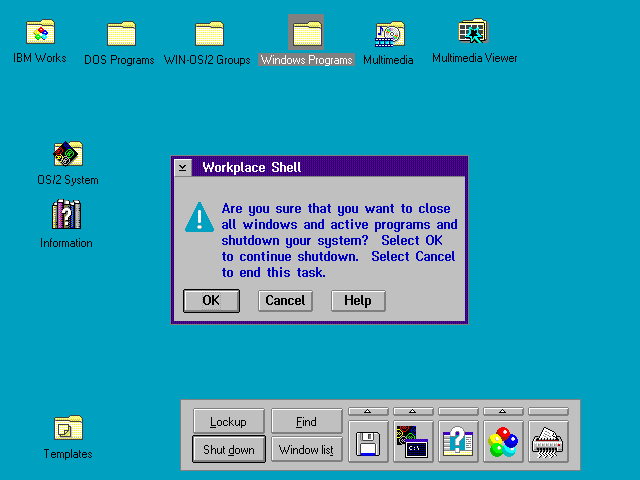The width and height of the screenshot is (640, 480).
Task: Select the Templates folder icon
Action: tap(68, 427)
